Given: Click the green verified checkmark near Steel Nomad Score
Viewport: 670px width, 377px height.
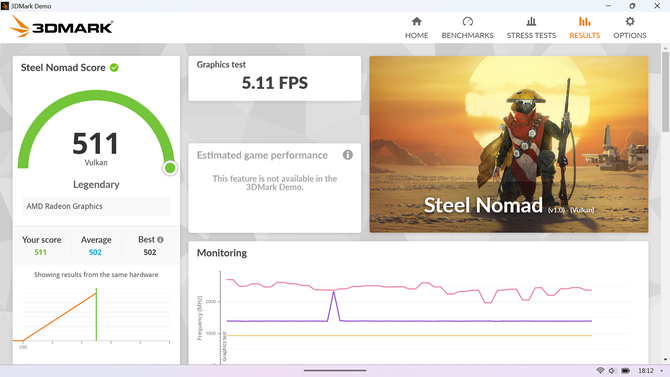Looking at the screenshot, I should pyautogui.click(x=114, y=68).
